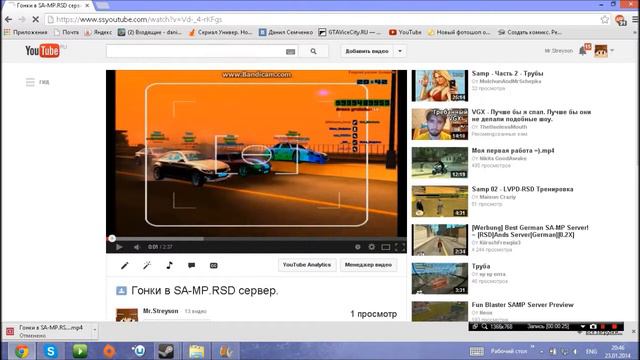
Task: Open Моя первая работа =).mp4 video
Action: [x=513, y=151]
